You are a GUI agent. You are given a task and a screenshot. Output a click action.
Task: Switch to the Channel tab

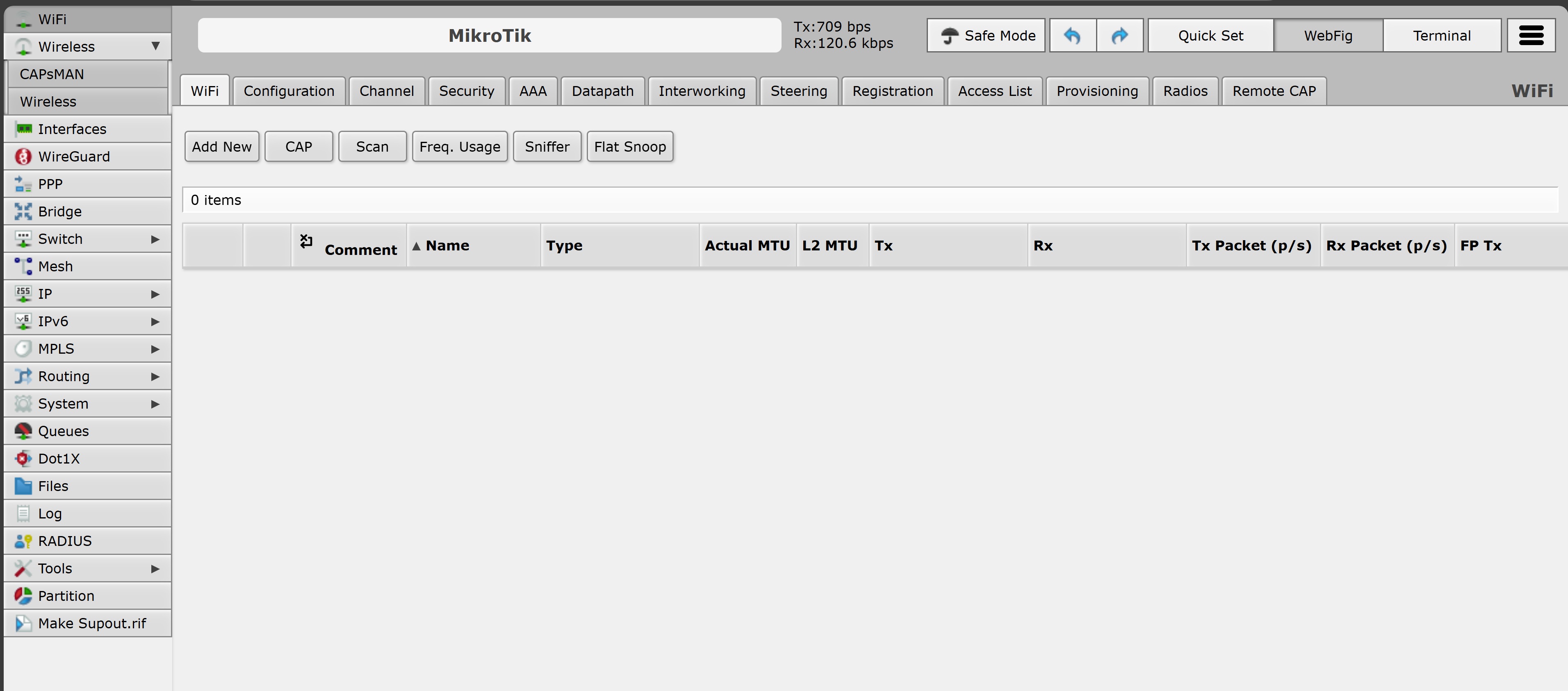(x=387, y=91)
